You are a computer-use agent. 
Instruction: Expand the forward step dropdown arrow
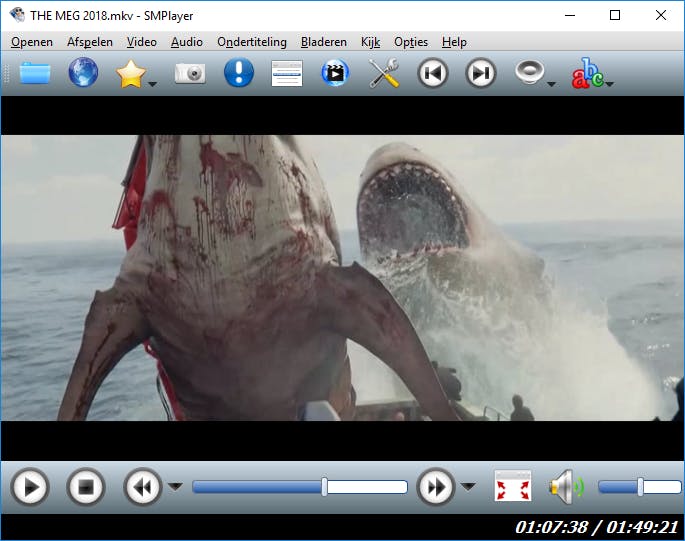pyautogui.click(x=468, y=486)
